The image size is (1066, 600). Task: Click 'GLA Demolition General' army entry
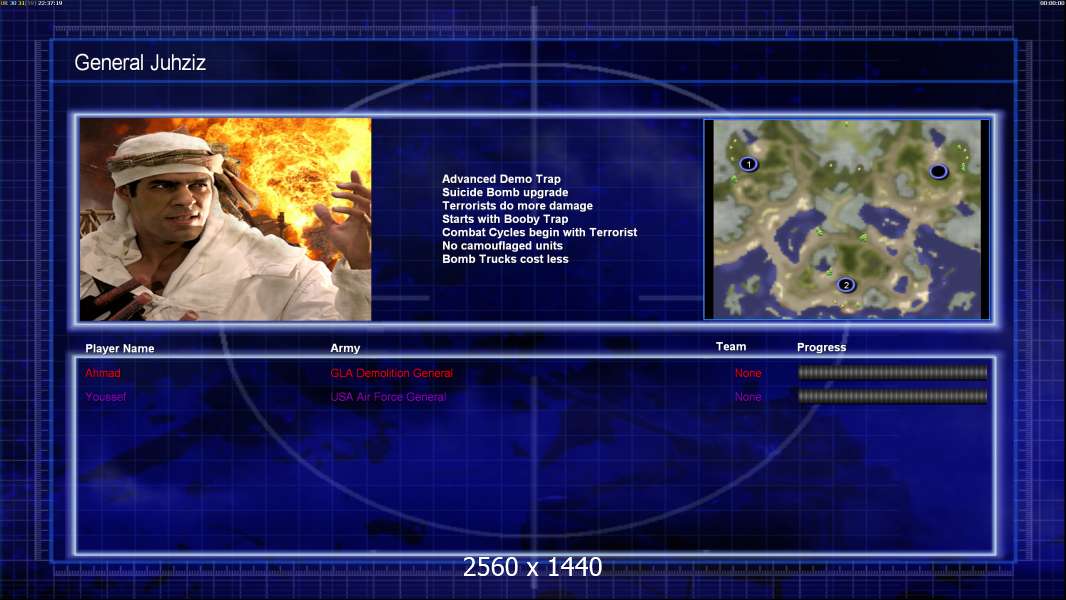point(392,373)
